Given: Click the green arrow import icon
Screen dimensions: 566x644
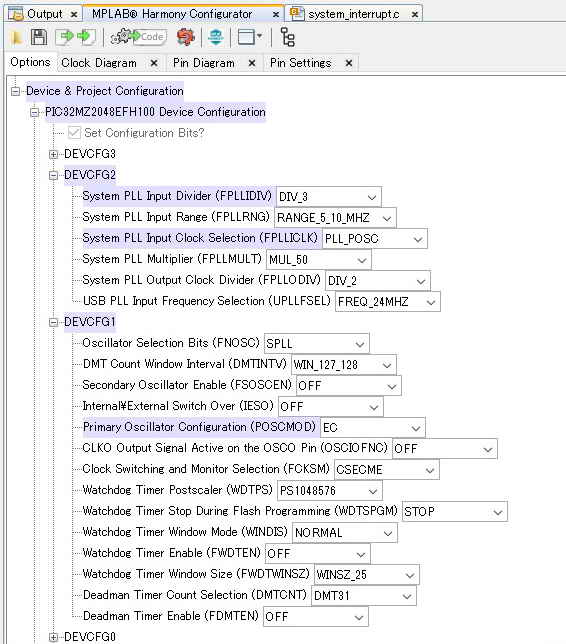Looking at the screenshot, I should 66,37.
